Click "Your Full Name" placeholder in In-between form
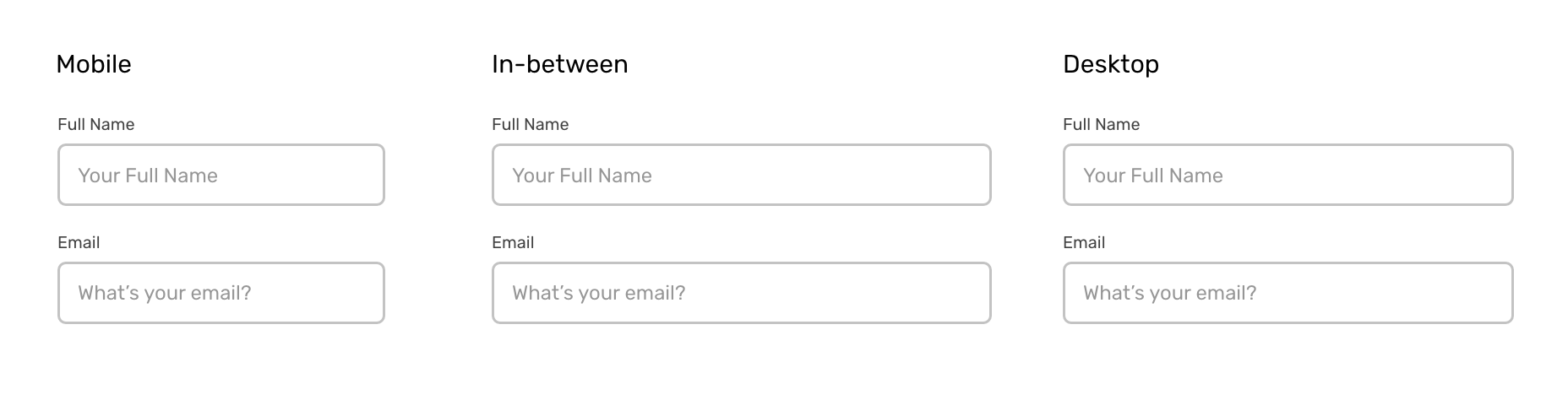Viewport: 1568px width, 395px height. [582, 176]
